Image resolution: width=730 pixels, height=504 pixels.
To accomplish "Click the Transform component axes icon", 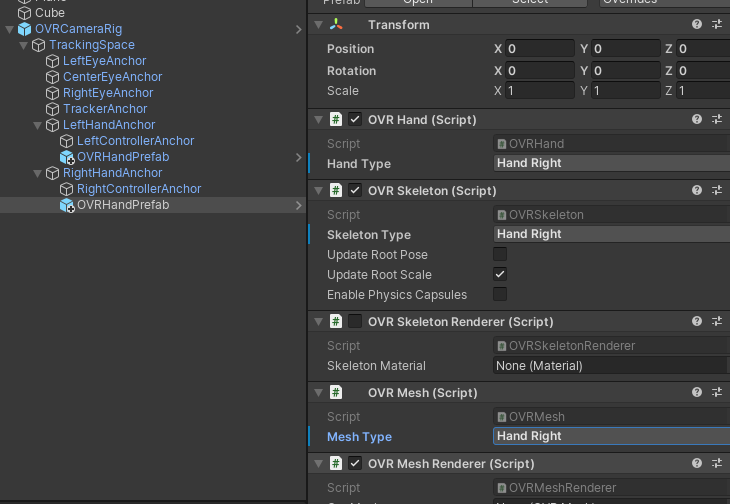I will [336, 25].
